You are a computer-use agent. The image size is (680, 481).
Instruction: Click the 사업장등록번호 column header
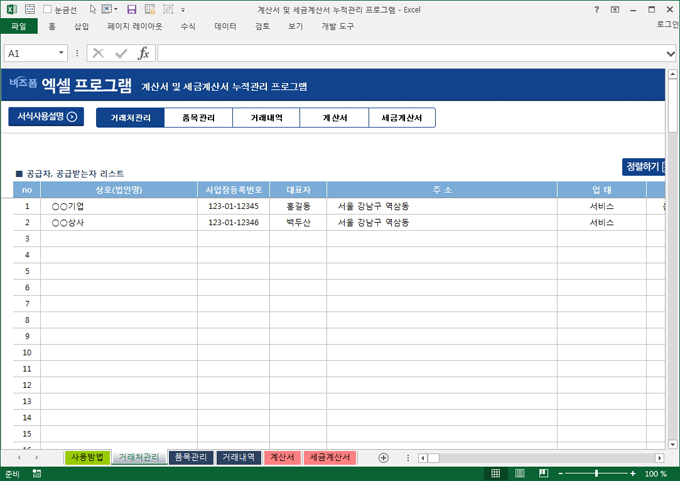(x=233, y=190)
